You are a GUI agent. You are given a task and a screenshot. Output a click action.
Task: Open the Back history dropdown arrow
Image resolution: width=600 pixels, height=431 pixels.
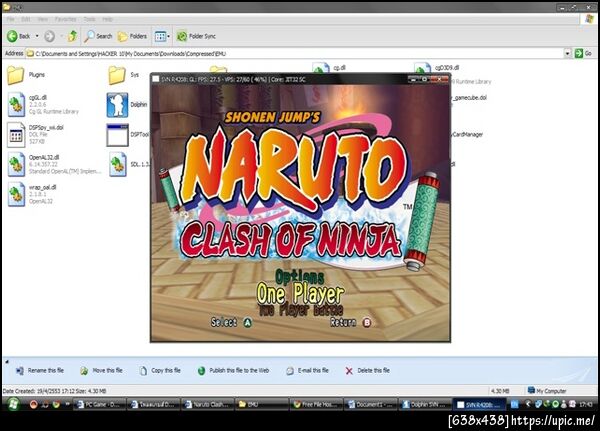click(x=37, y=36)
